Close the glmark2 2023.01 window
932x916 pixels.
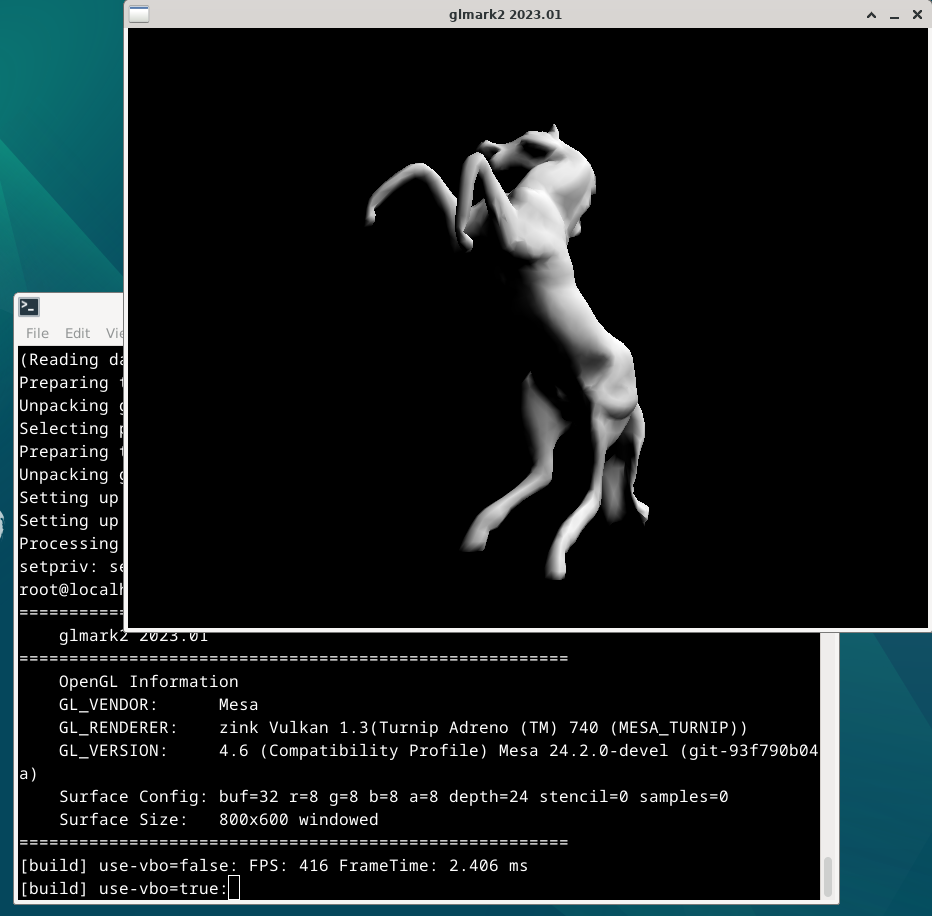pos(917,15)
